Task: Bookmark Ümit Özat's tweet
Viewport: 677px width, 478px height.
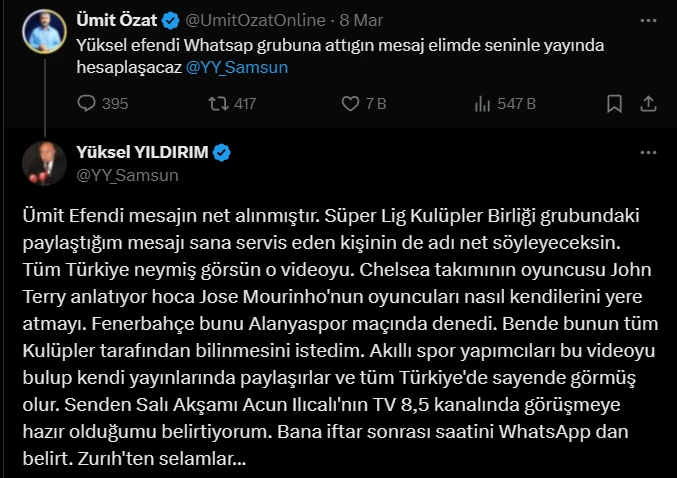Action: tap(615, 103)
